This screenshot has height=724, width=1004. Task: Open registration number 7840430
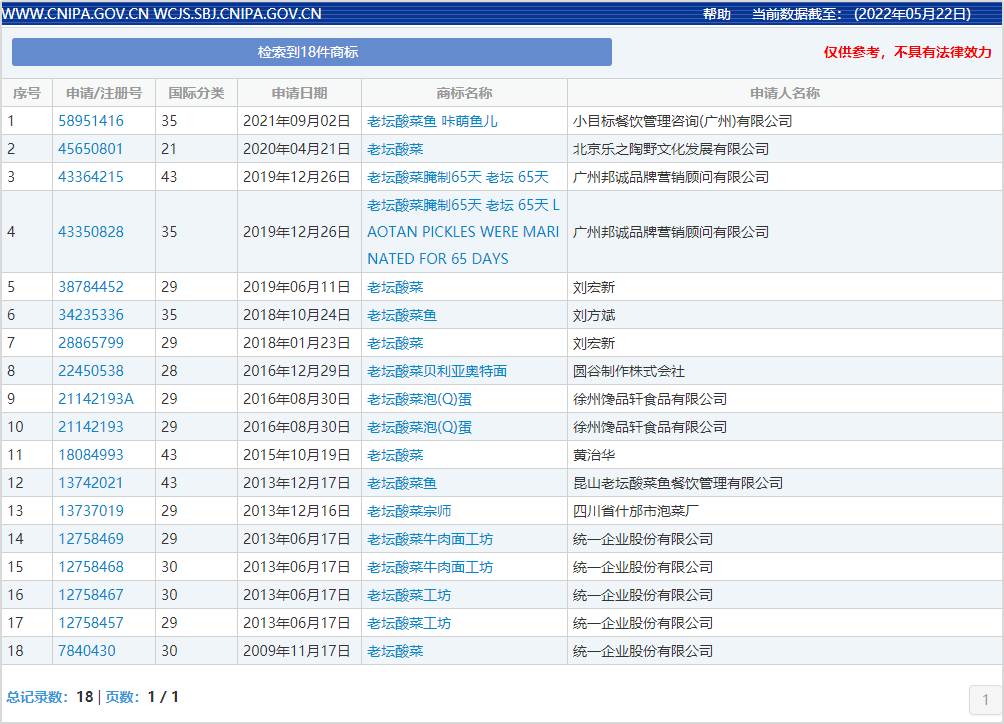[x=87, y=651]
